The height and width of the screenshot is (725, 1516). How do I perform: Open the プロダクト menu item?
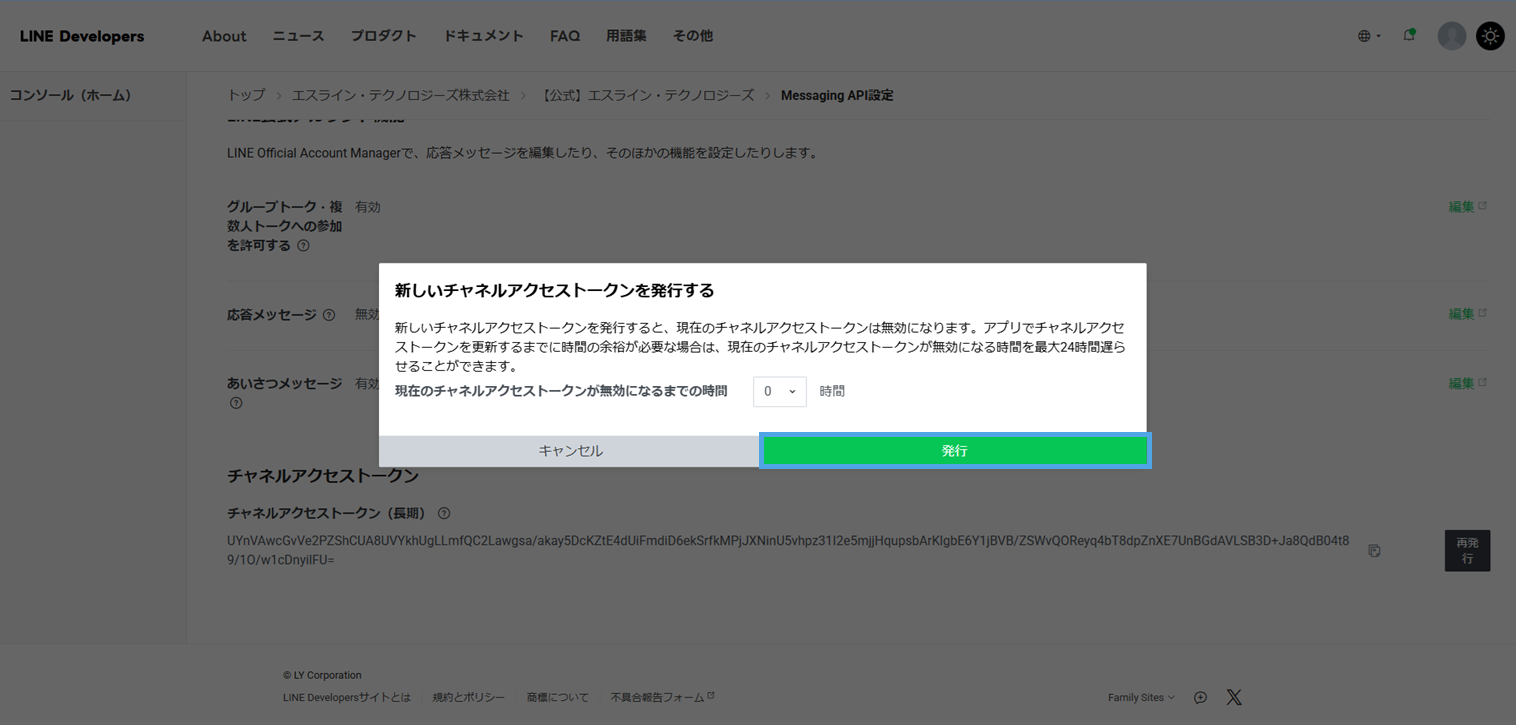pos(383,36)
